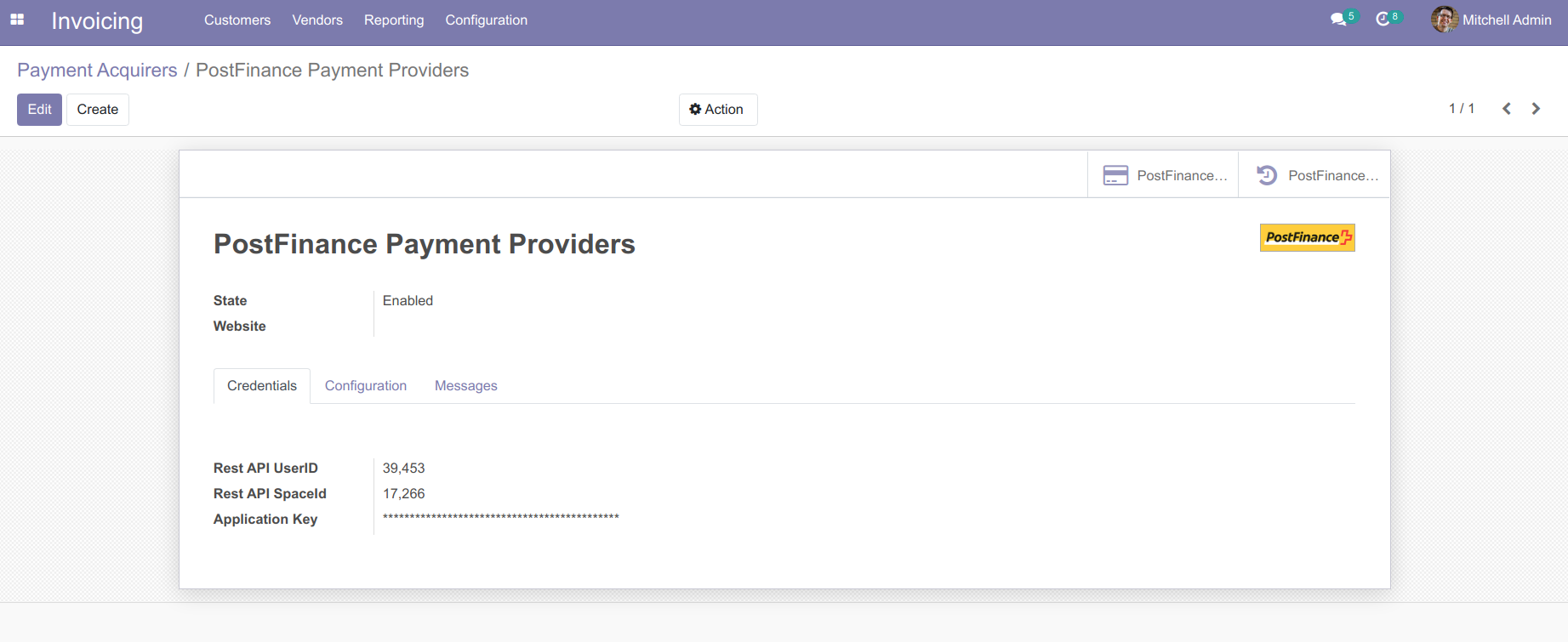Expand the Reporting menu

coord(394,20)
